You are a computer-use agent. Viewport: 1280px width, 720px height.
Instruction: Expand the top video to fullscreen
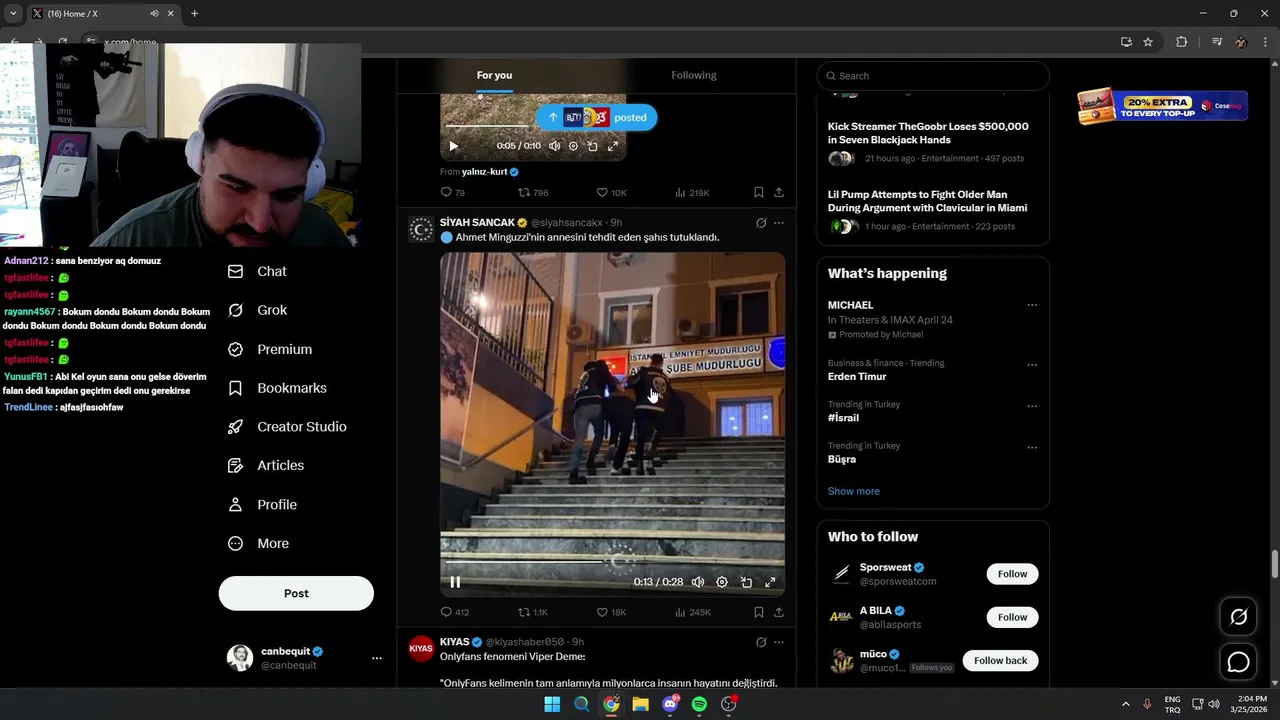click(612, 146)
